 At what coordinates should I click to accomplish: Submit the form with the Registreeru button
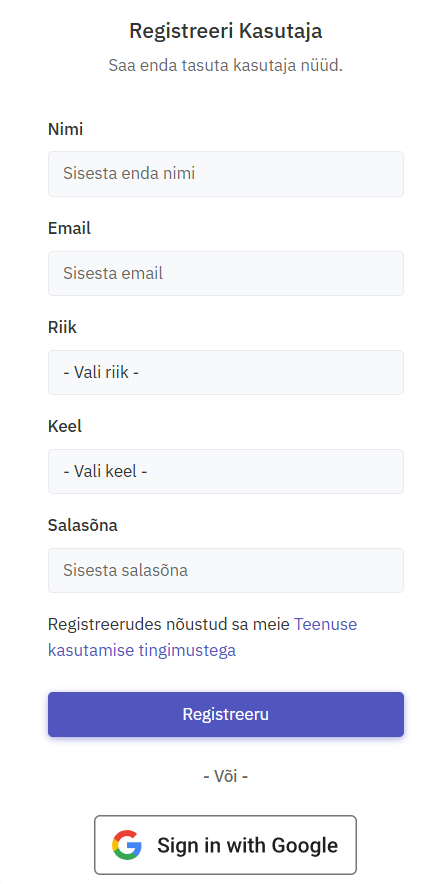[226, 714]
